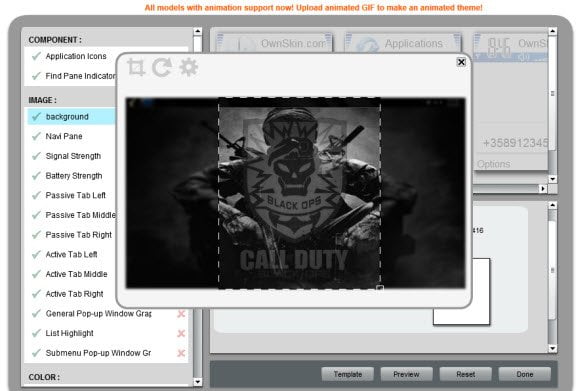This screenshot has width=580, height=391.
Task: Click the Done button
Action: tap(525, 374)
